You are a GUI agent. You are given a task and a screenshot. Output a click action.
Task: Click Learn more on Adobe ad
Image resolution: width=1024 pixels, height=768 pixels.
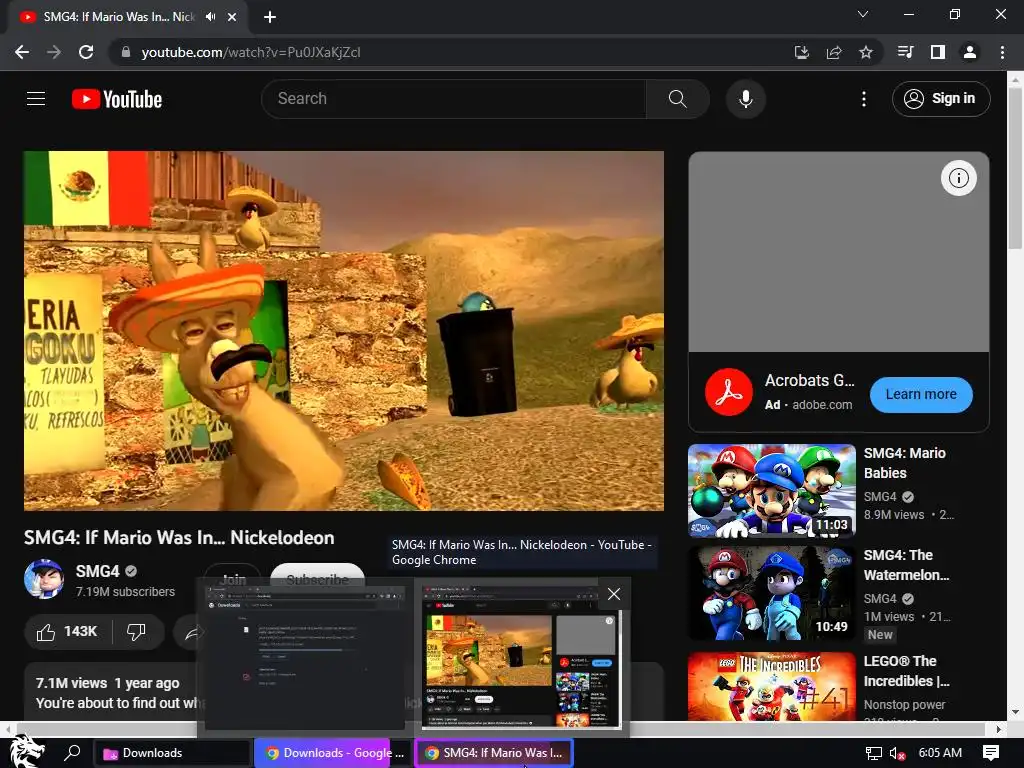point(921,394)
